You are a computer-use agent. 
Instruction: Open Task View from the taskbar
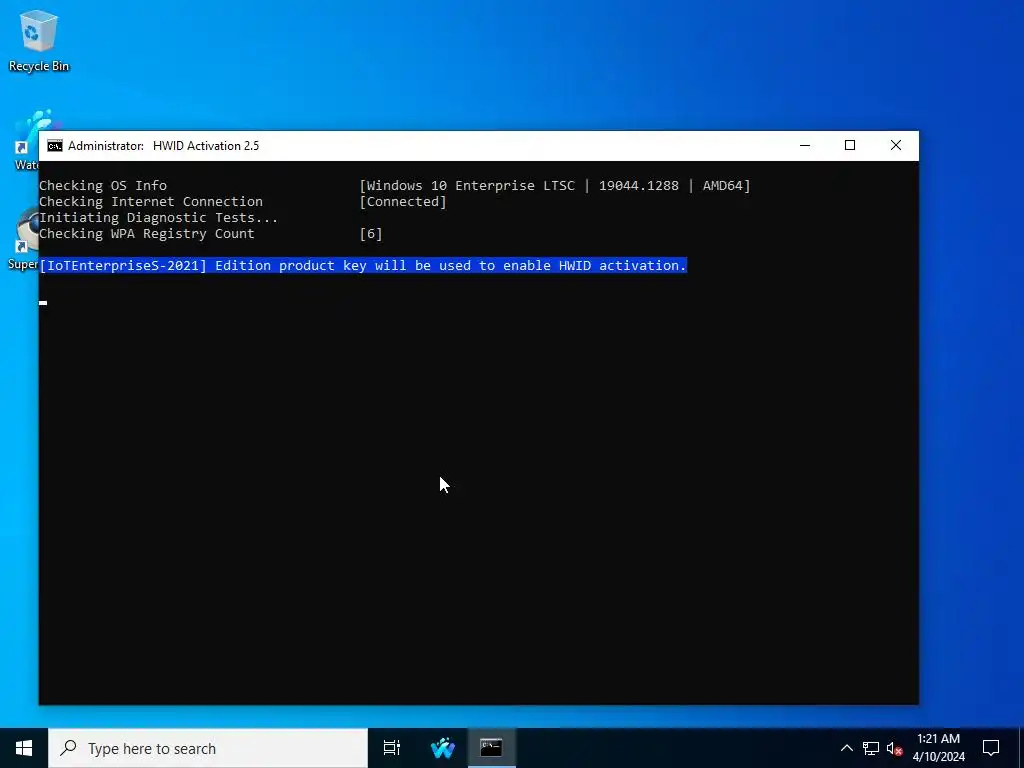pyautogui.click(x=392, y=748)
